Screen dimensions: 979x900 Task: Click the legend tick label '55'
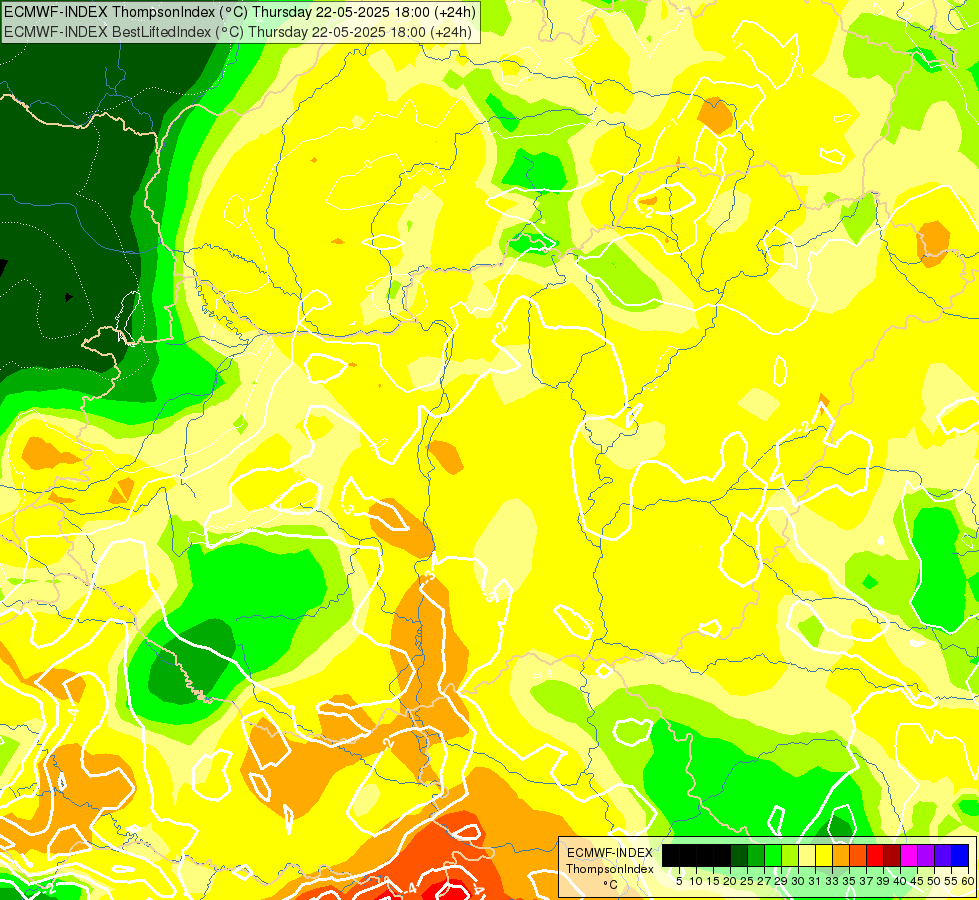952,881
